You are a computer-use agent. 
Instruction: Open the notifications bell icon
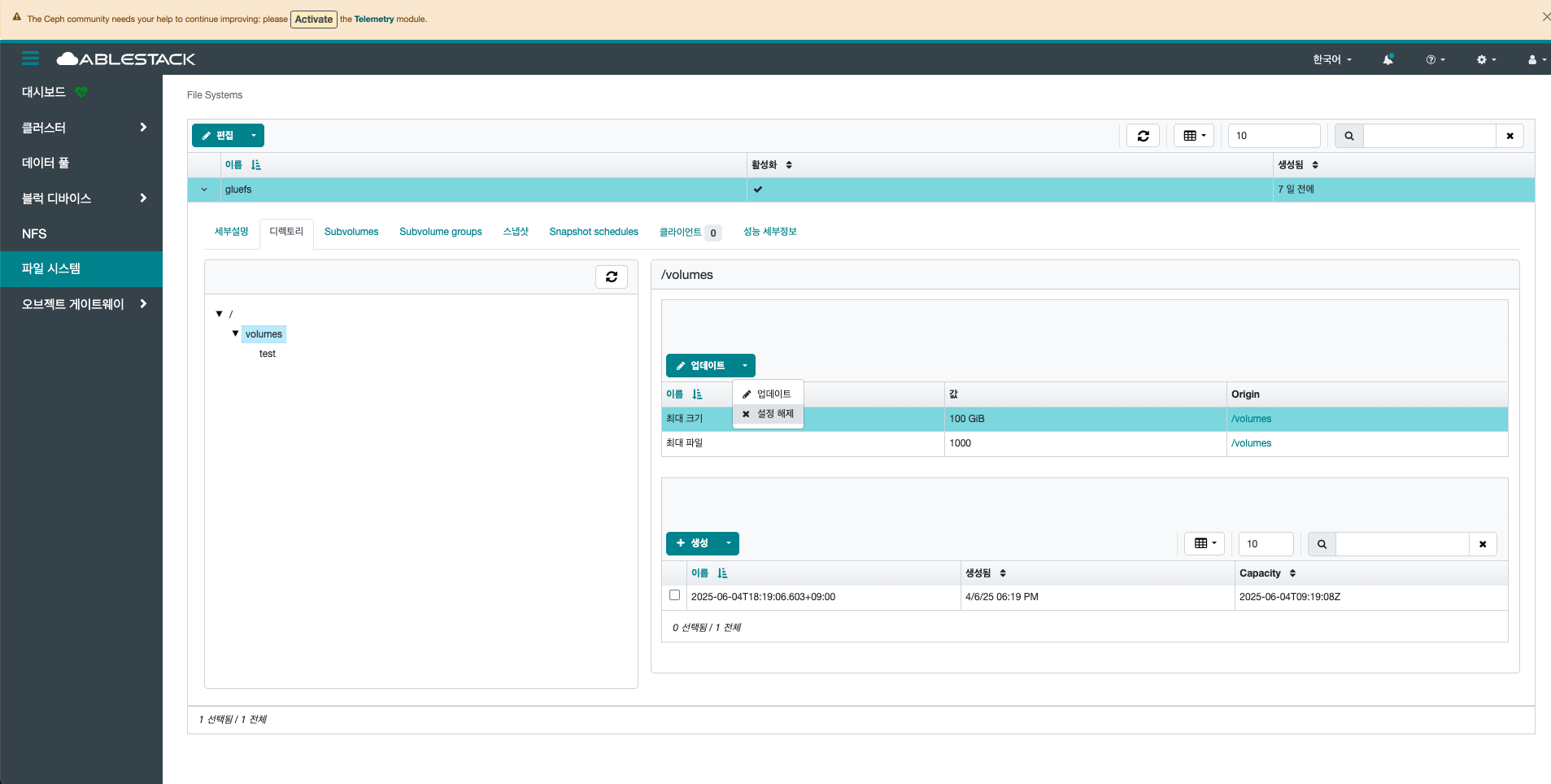[x=1388, y=59]
